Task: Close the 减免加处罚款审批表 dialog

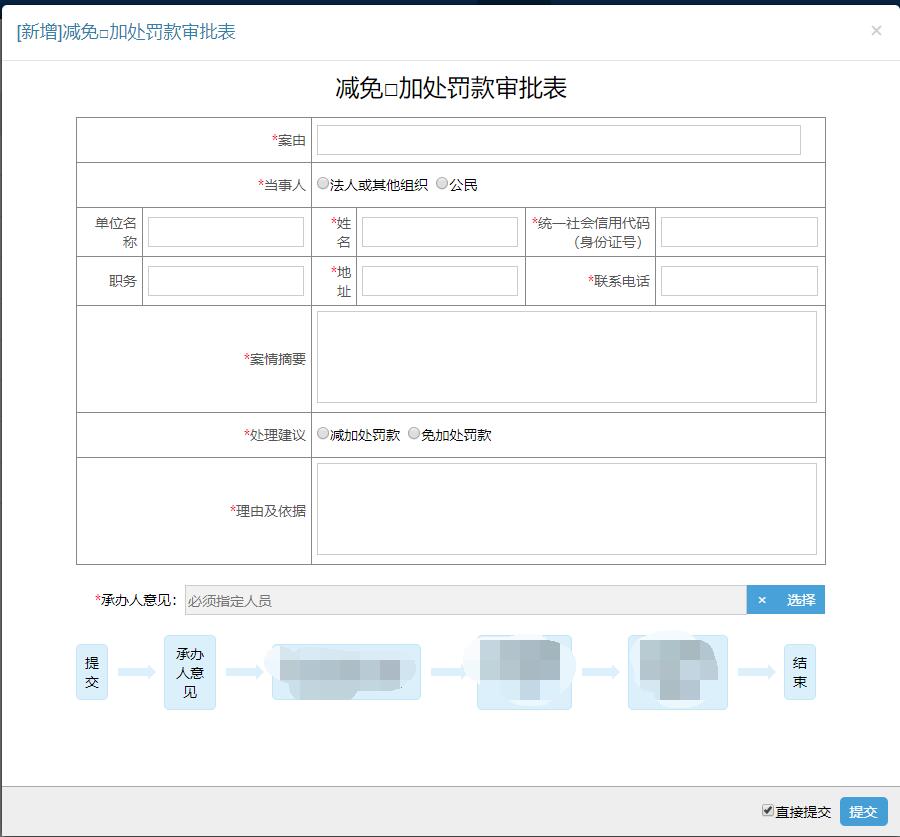Action: tap(876, 31)
